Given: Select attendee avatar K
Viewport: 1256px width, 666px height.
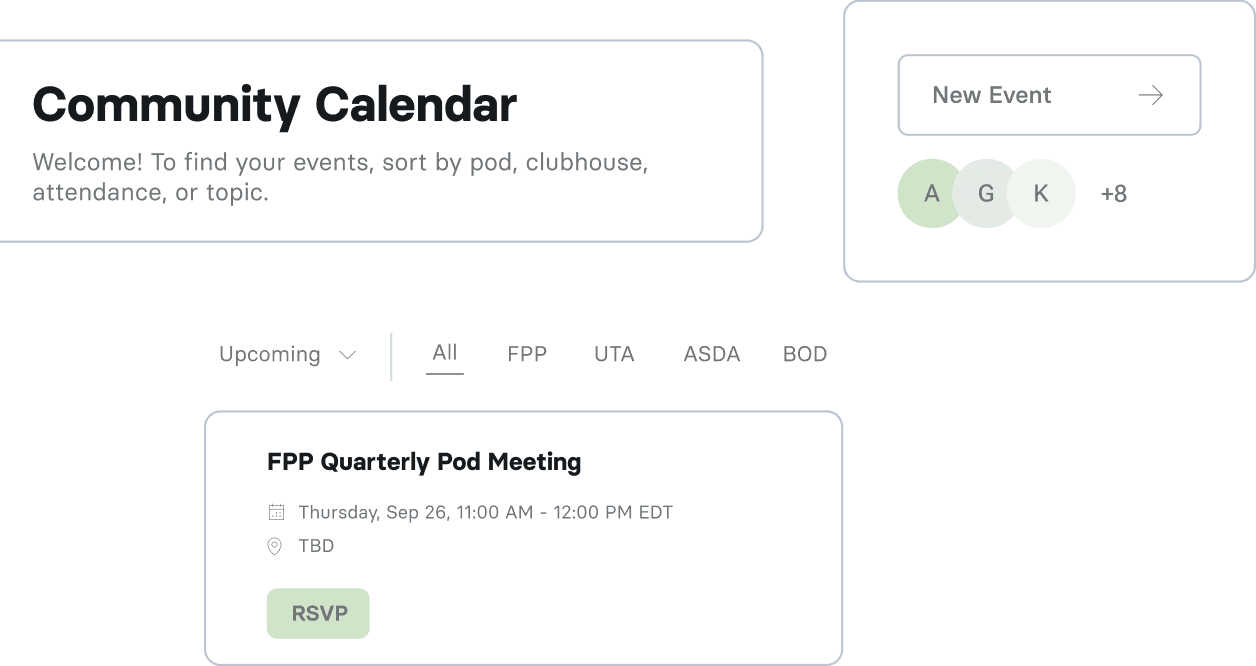Looking at the screenshot, I should (x=1041, y=193).
